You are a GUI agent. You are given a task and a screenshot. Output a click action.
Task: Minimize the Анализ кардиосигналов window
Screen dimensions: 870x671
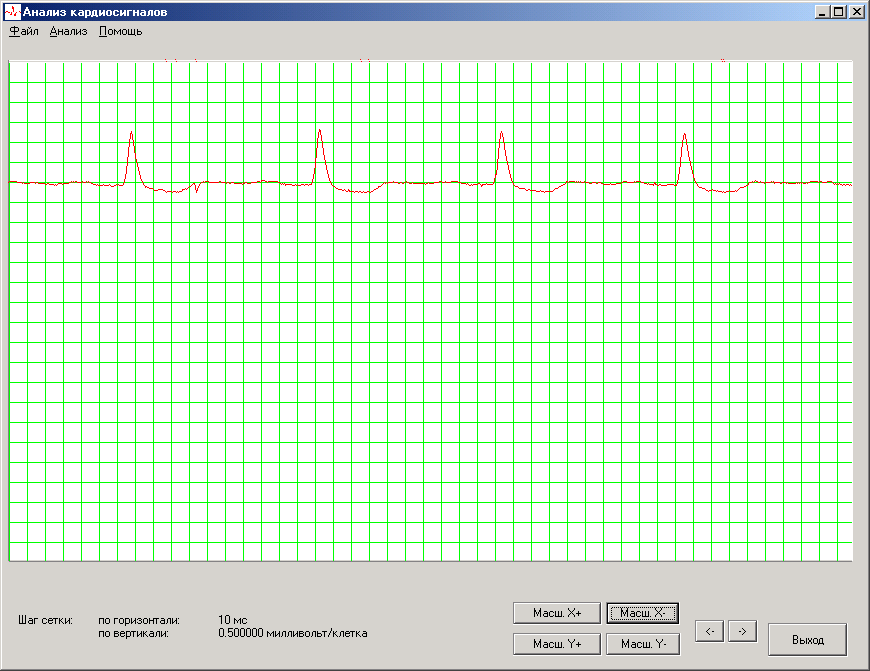[822, 12]
